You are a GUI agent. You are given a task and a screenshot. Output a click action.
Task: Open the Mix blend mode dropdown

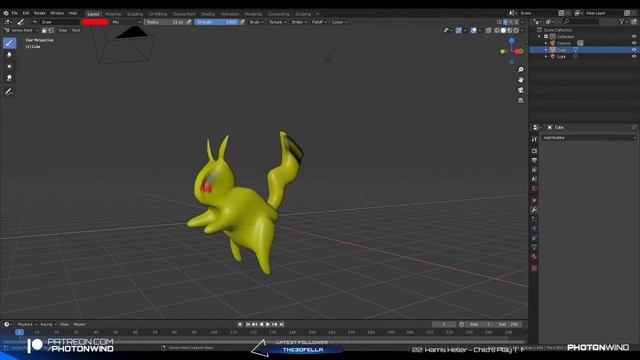(x=126, y=22)
